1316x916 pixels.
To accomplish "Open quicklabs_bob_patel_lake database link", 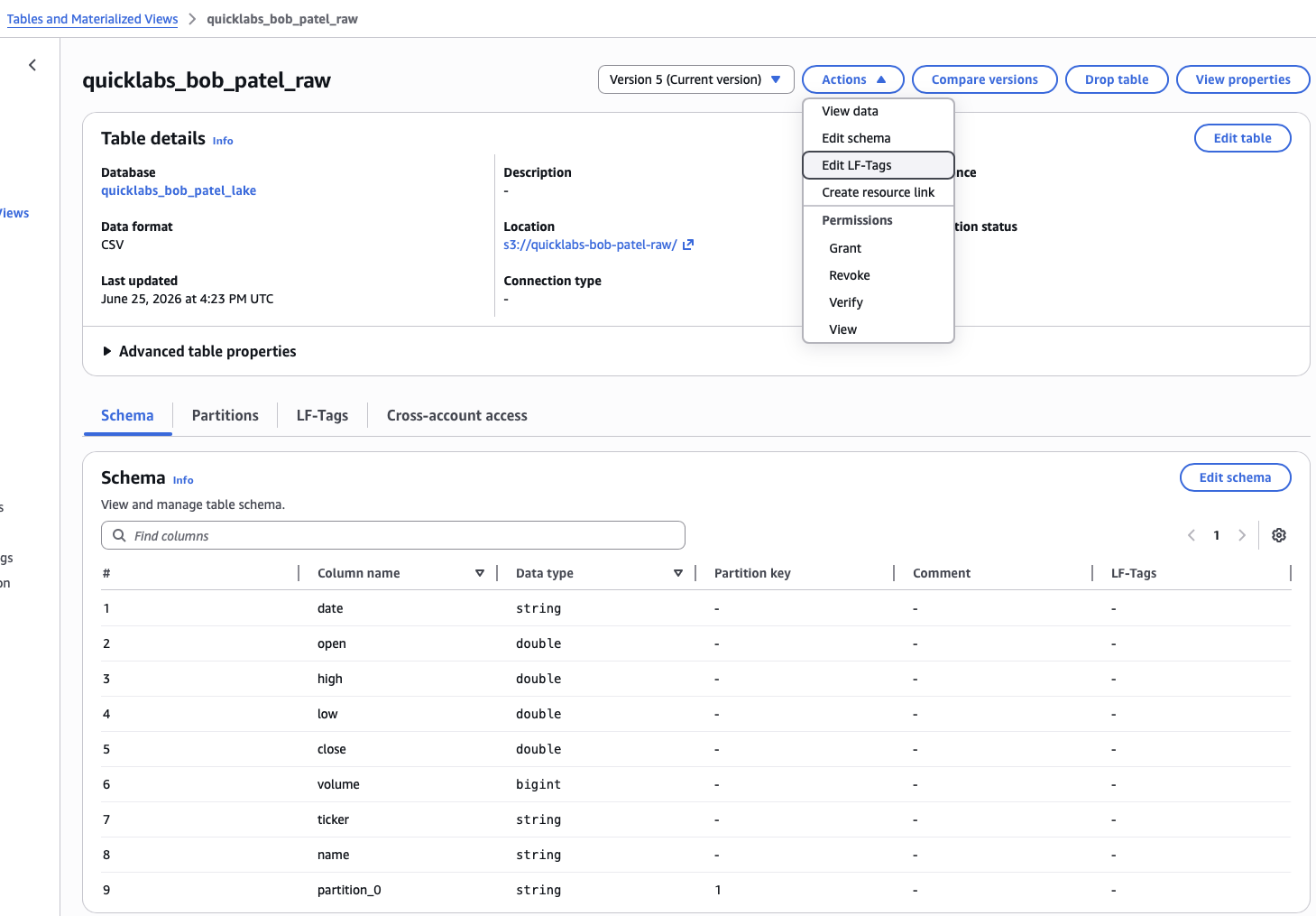I will click(x=179, y=190).
